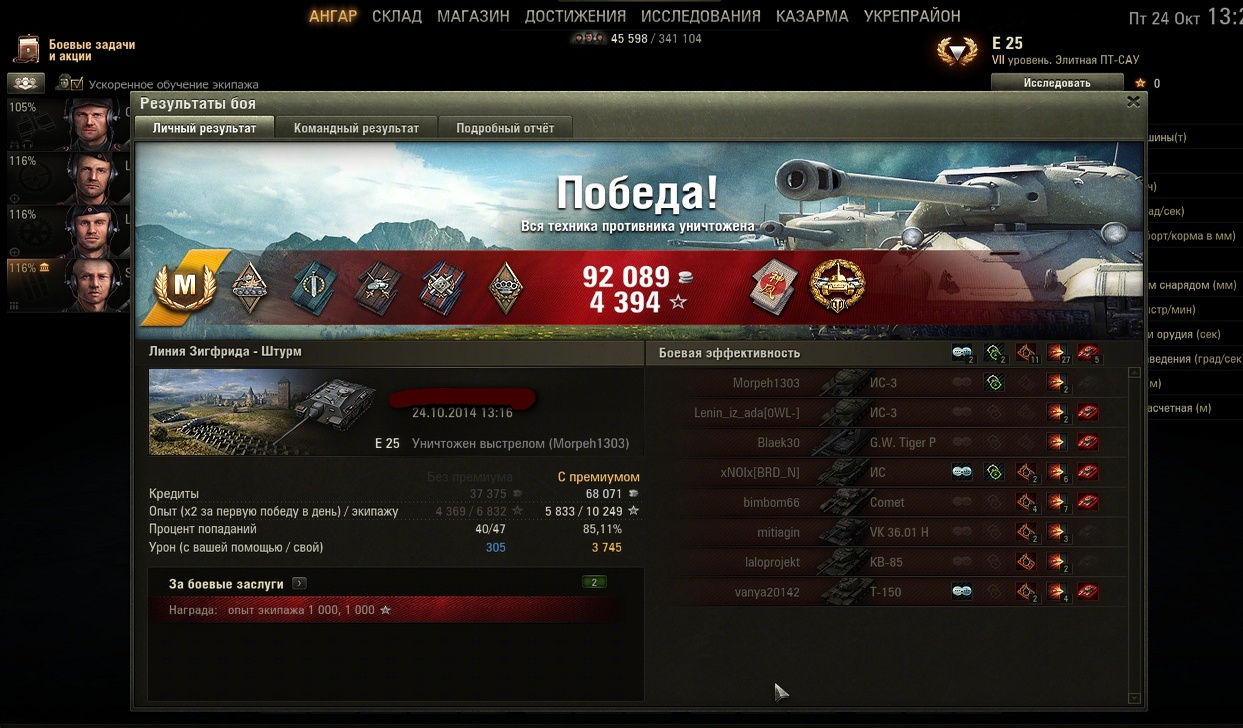Click the Mastery badge M medal icon

tap(185, 288)
